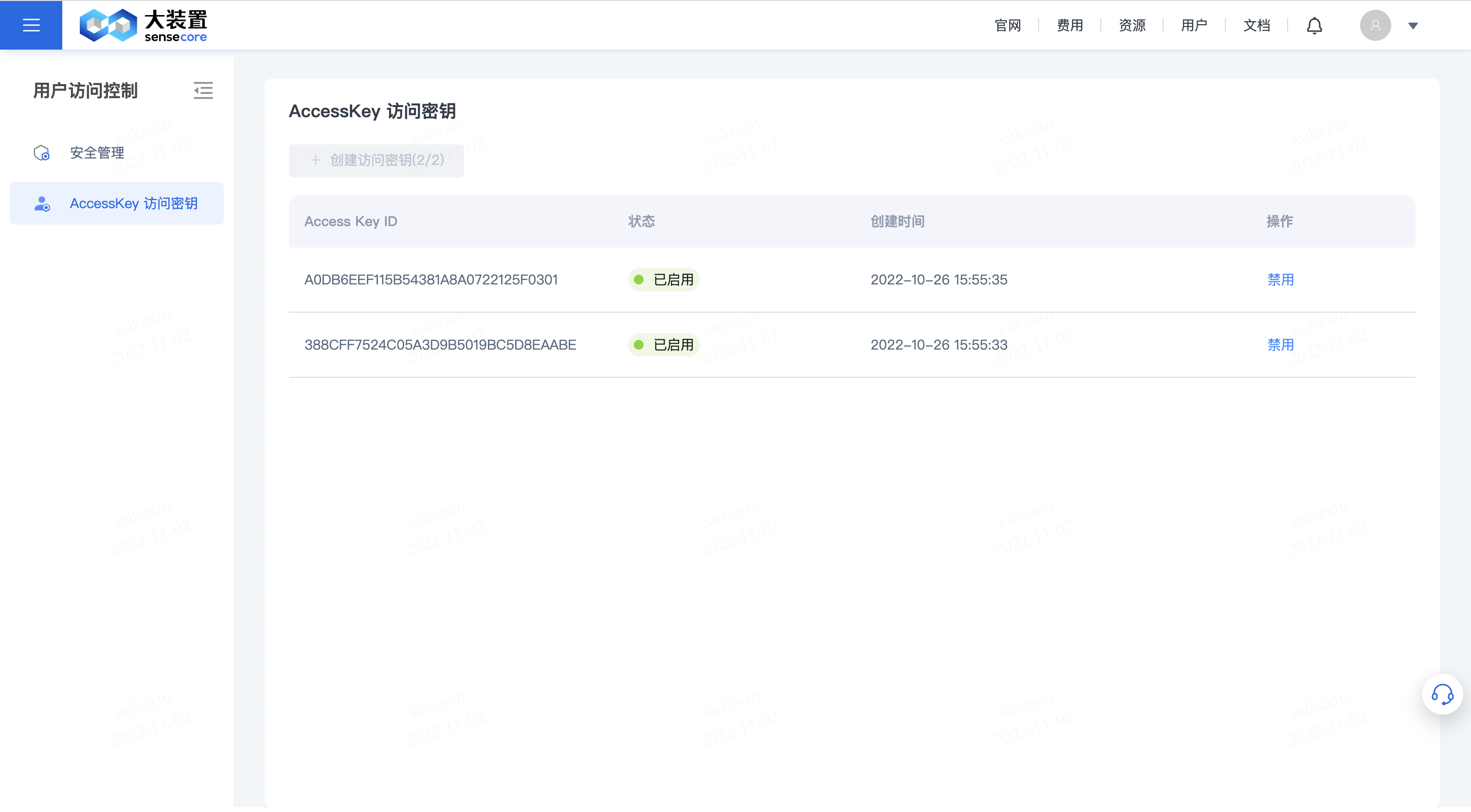Open 文档 documentation link
1471x812 pixels.
pos(1256,26)
